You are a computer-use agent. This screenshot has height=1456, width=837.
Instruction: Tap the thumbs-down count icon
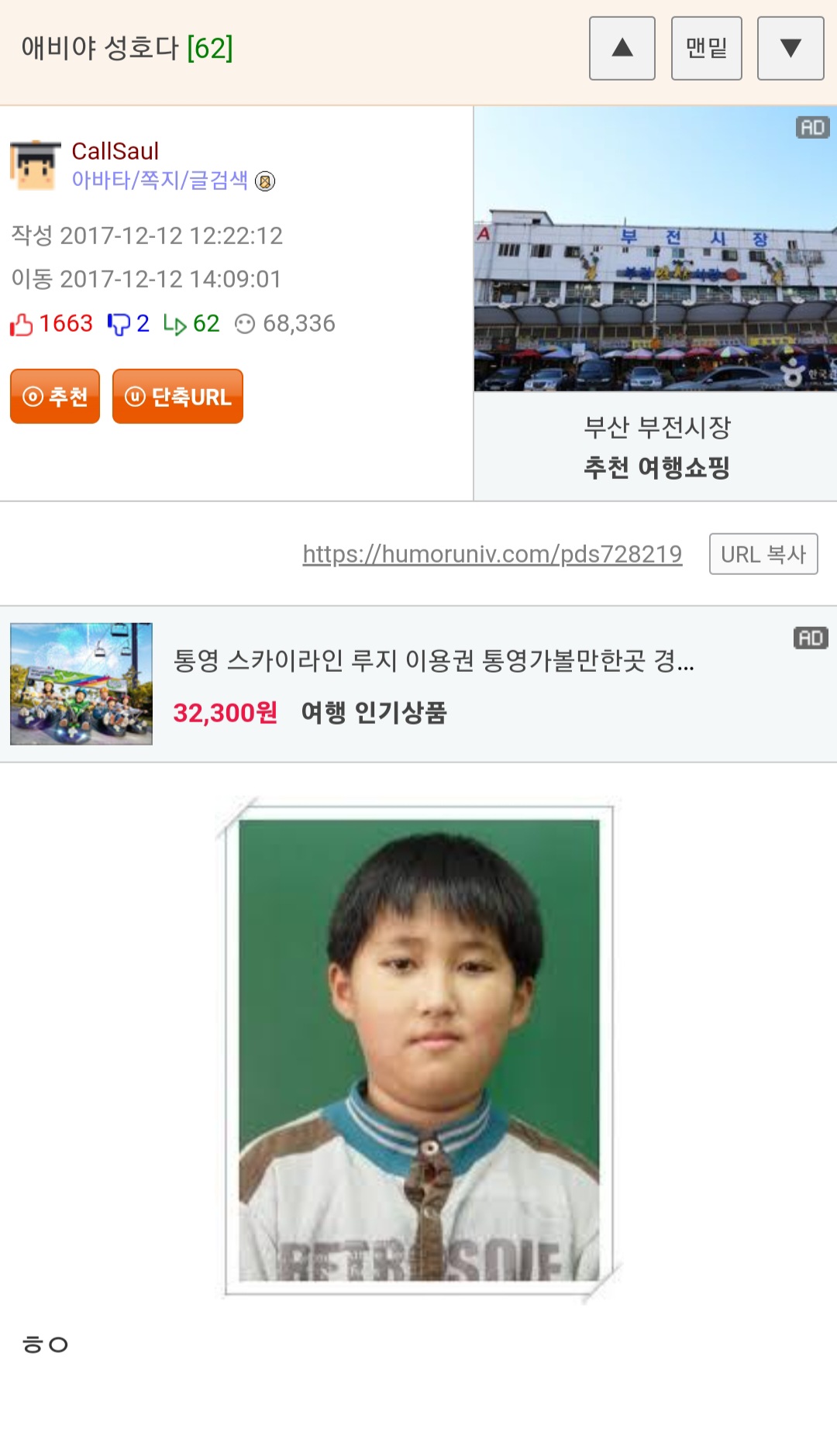pyautogui.click(x=119, y=324)
